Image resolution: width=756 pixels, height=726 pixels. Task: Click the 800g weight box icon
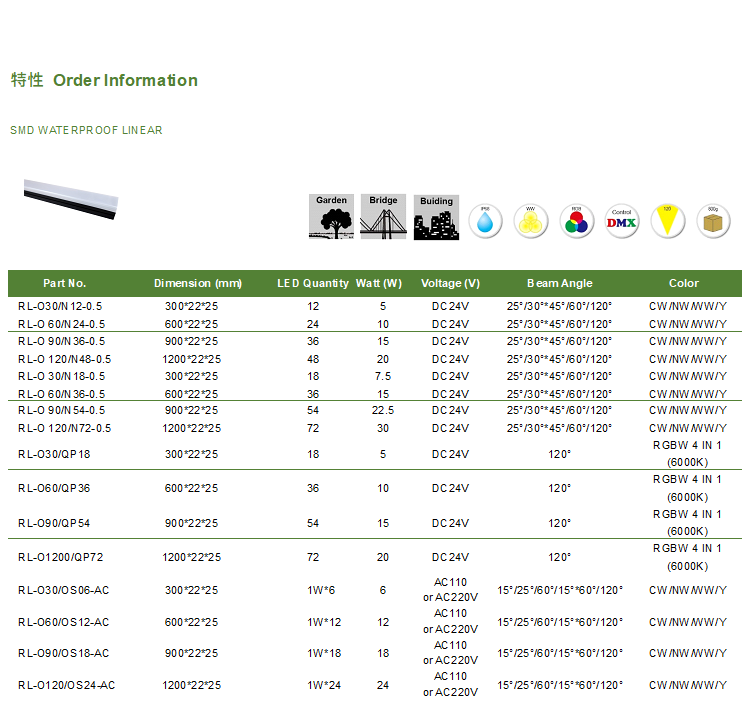713,221
